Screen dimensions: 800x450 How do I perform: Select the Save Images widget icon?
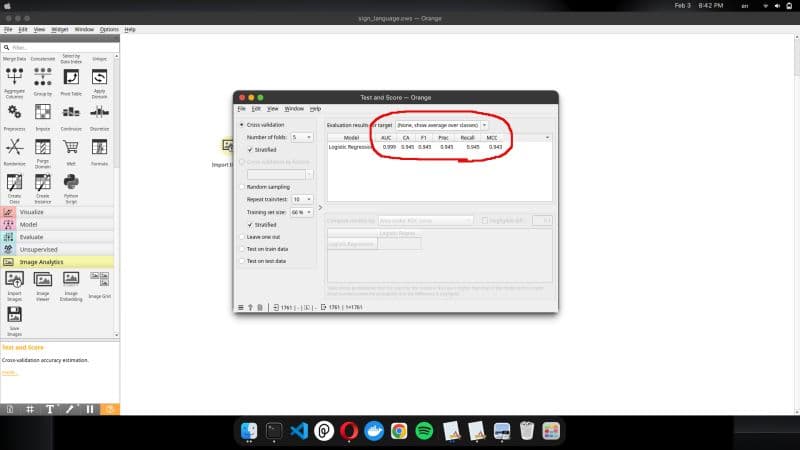coord(14,314)
